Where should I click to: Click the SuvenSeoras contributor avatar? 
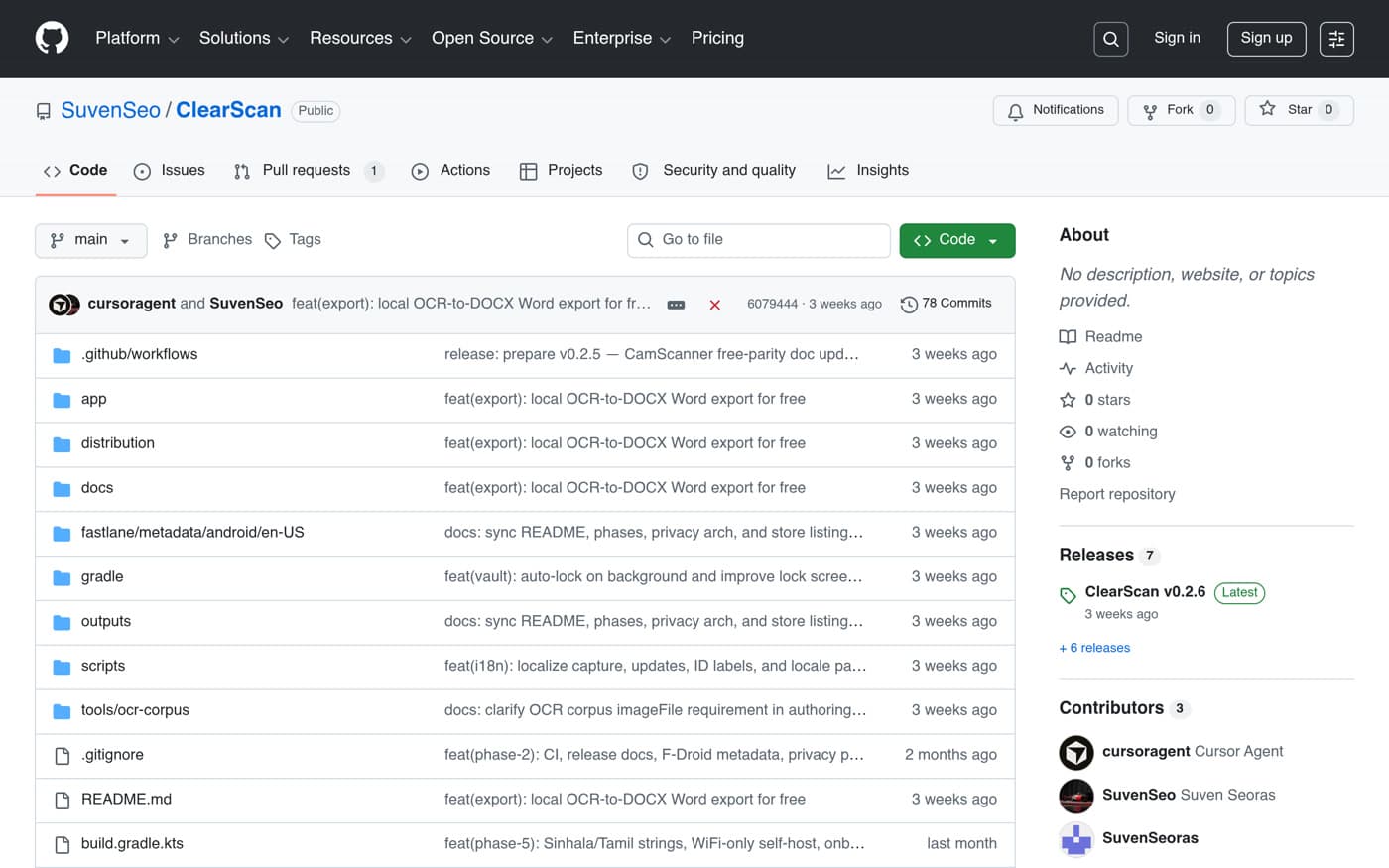(x=1076, y=839)
